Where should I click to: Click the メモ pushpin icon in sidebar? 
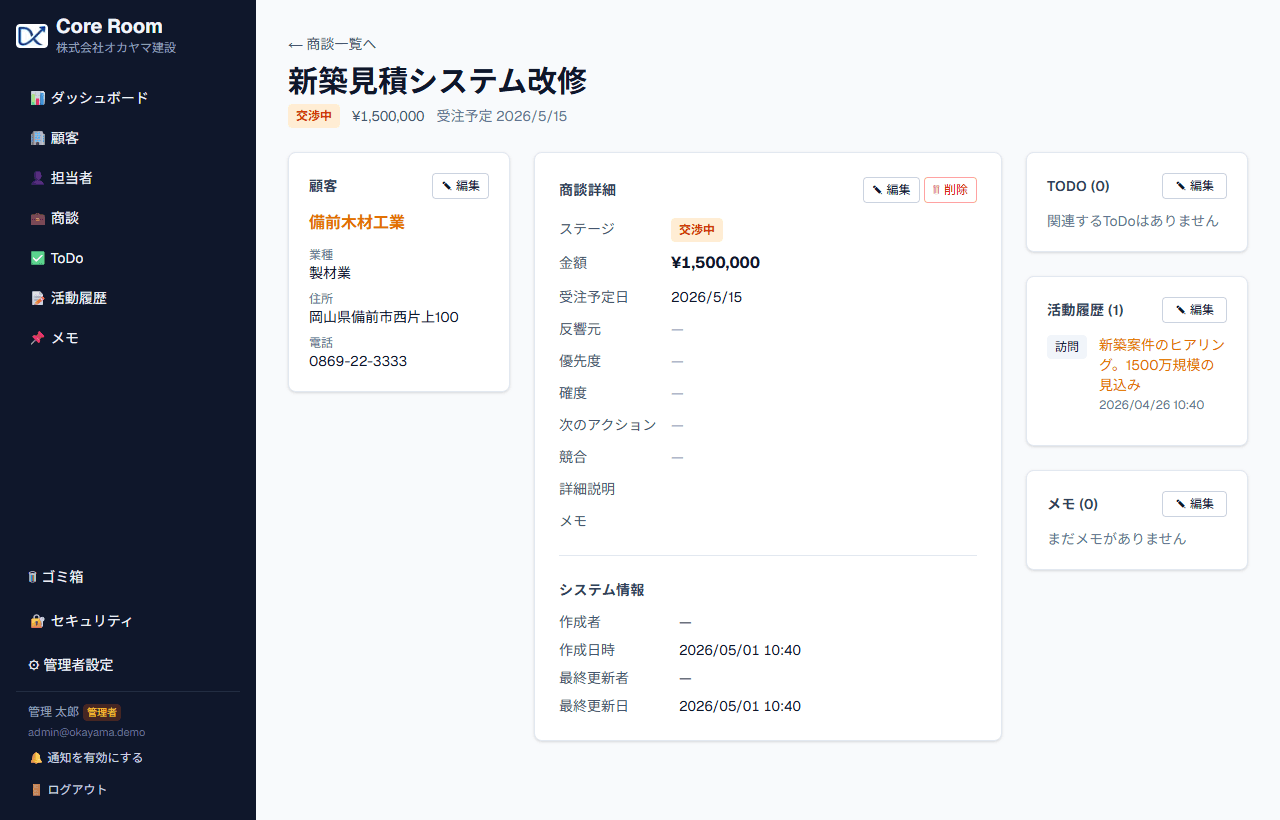(x=37, y=338)
